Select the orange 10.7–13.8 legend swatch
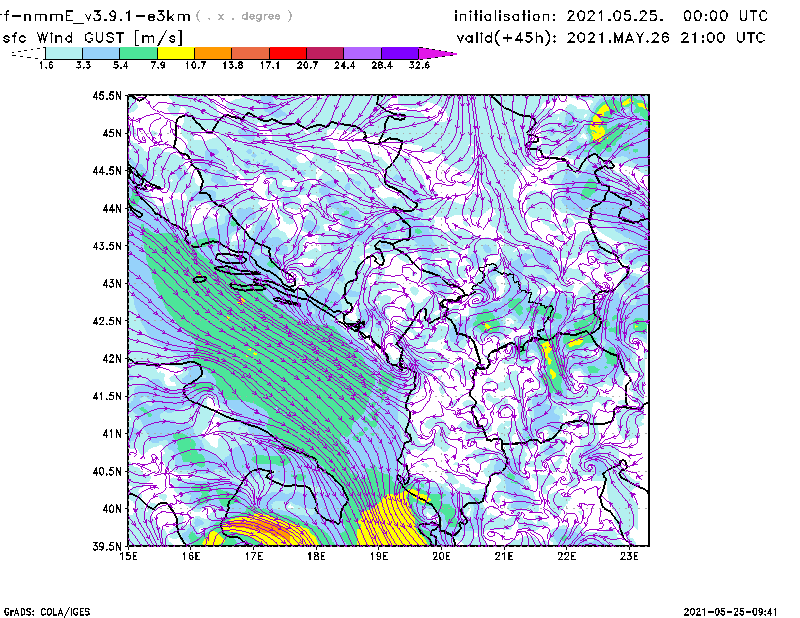This screenshot has height=618, width=800. (x=213, y=53)
